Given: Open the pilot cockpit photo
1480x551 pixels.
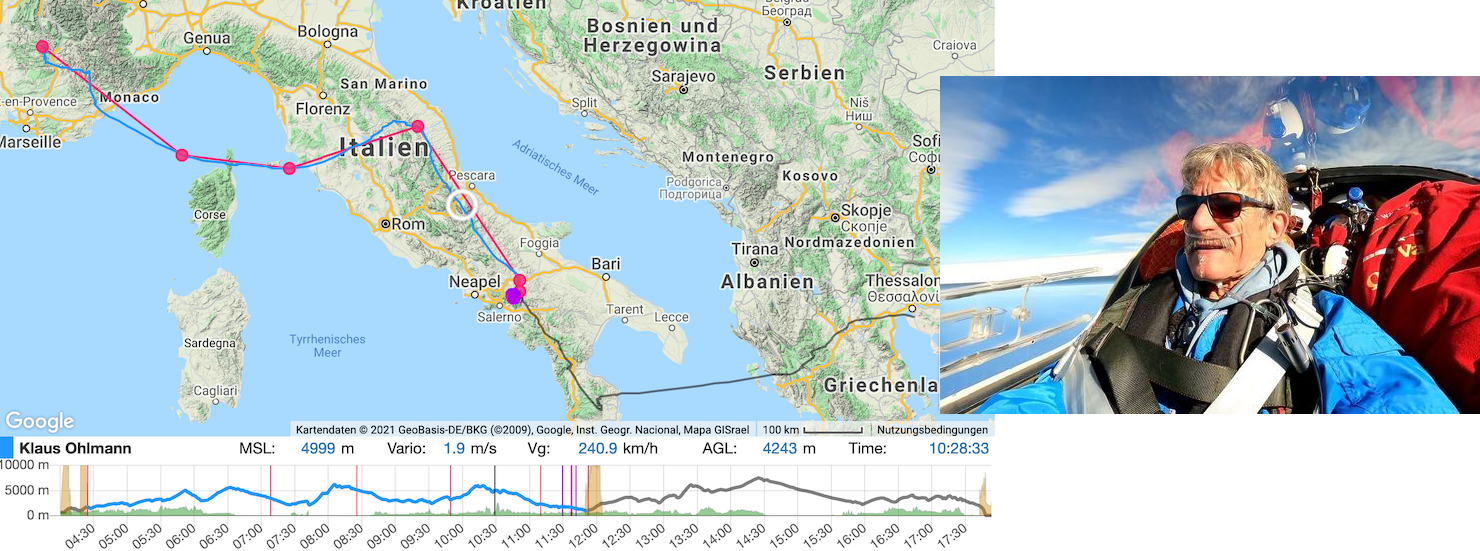Looking at the screenshot, I should (x=1209, y=245).
